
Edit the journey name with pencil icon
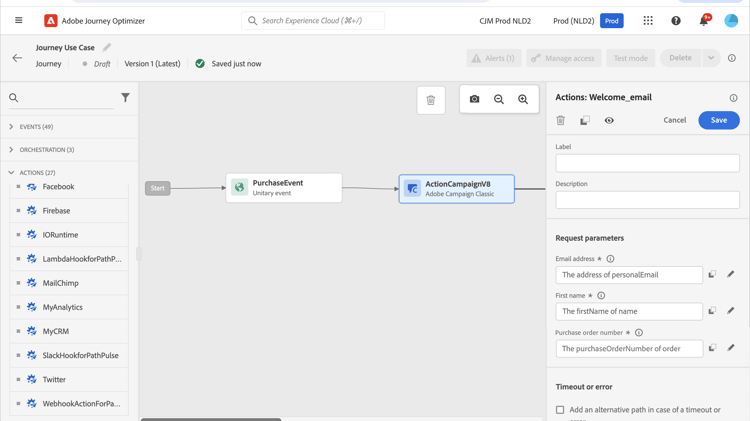coord(107,47)
